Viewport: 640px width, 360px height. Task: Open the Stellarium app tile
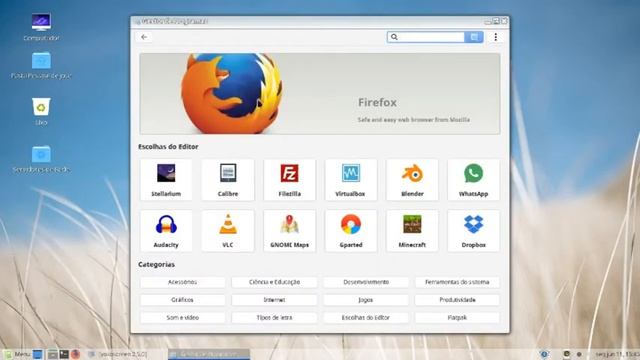click(x=166, y=180)
